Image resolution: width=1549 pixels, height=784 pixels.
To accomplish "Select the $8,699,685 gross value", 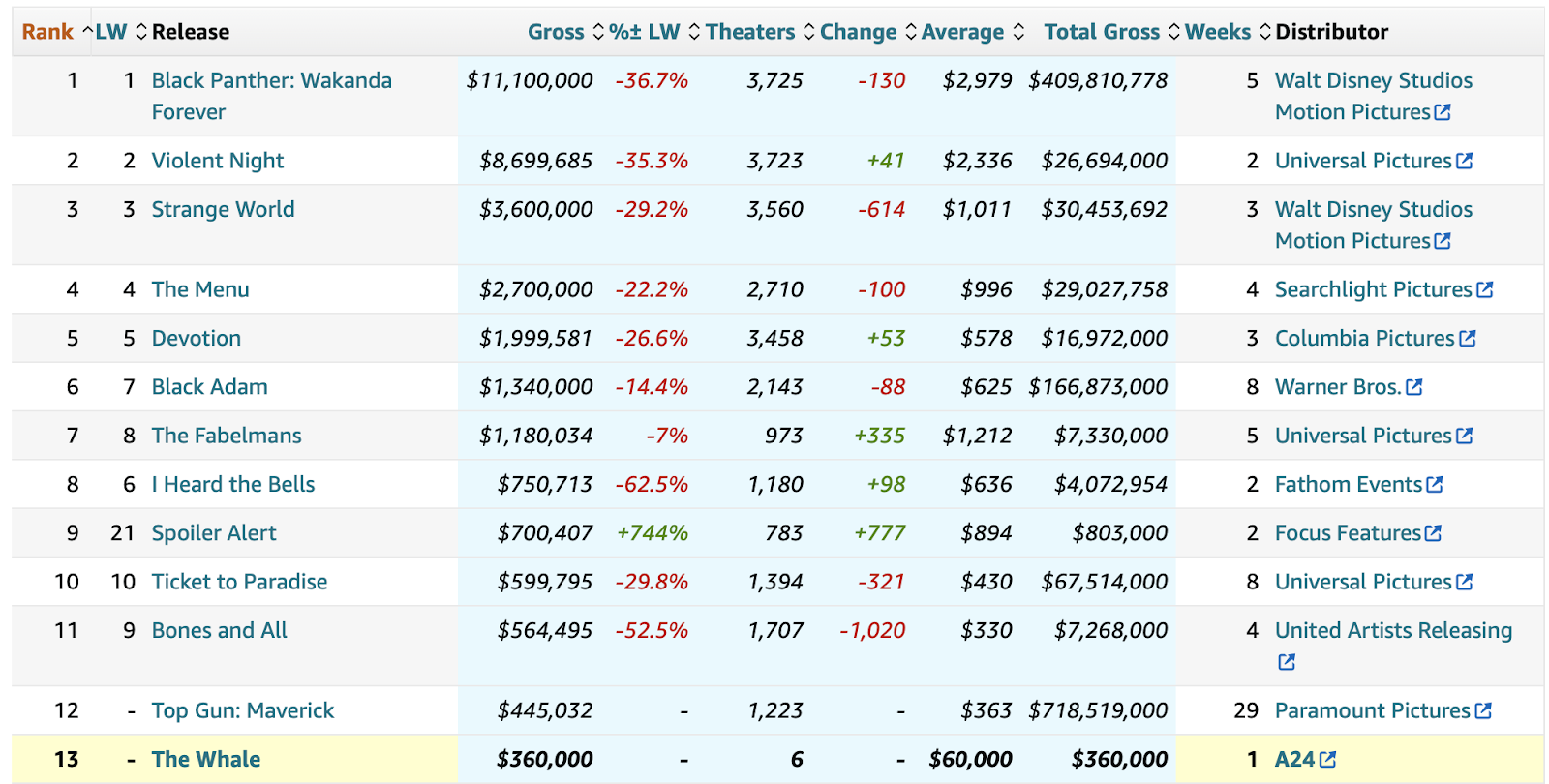I will [536, 161].
